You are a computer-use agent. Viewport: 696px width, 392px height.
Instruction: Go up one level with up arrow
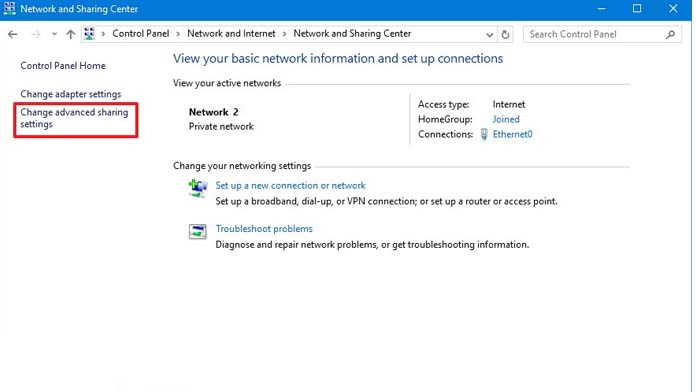(71, 34)
